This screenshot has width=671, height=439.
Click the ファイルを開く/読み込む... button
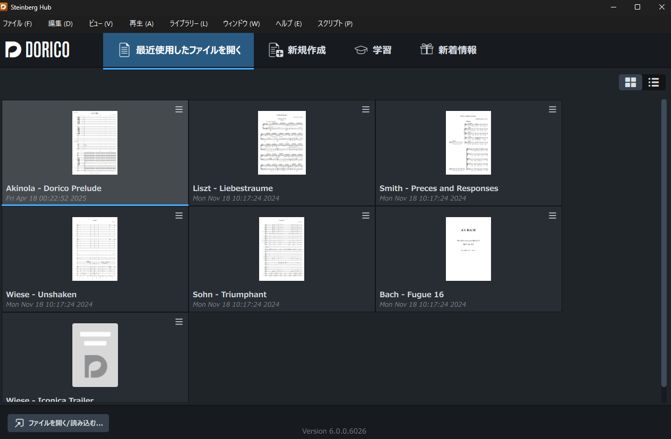click(x=58, y=423)
